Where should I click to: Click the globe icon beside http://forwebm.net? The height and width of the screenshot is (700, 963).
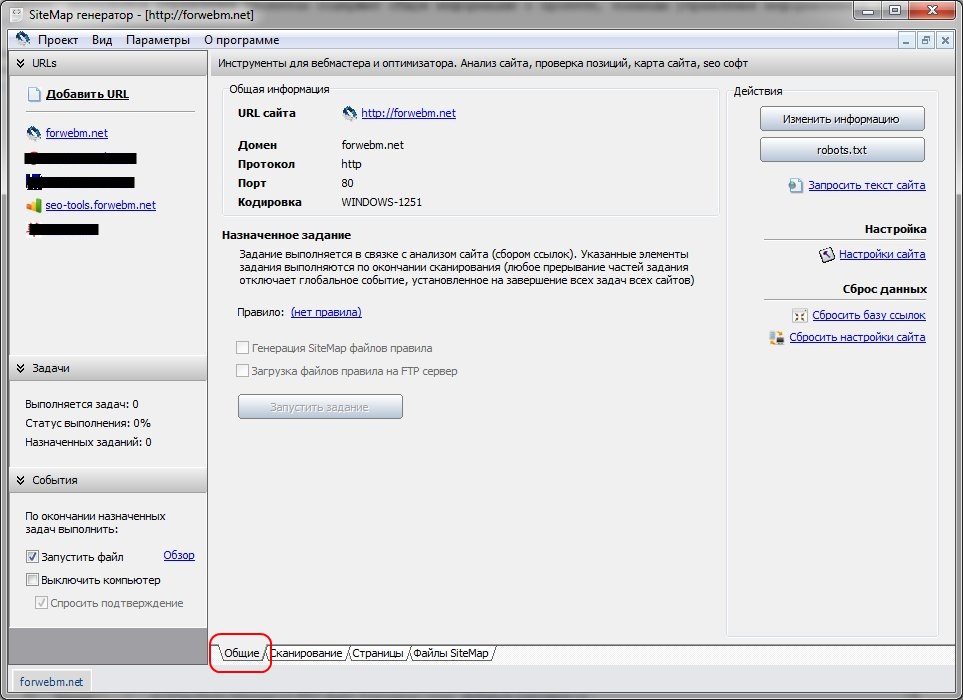(350, 114)
